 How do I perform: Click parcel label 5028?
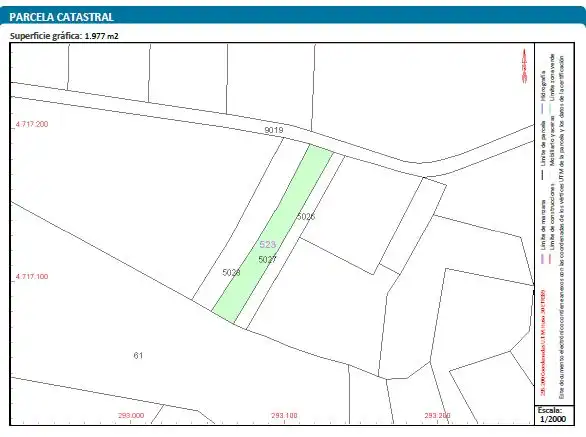231,272
